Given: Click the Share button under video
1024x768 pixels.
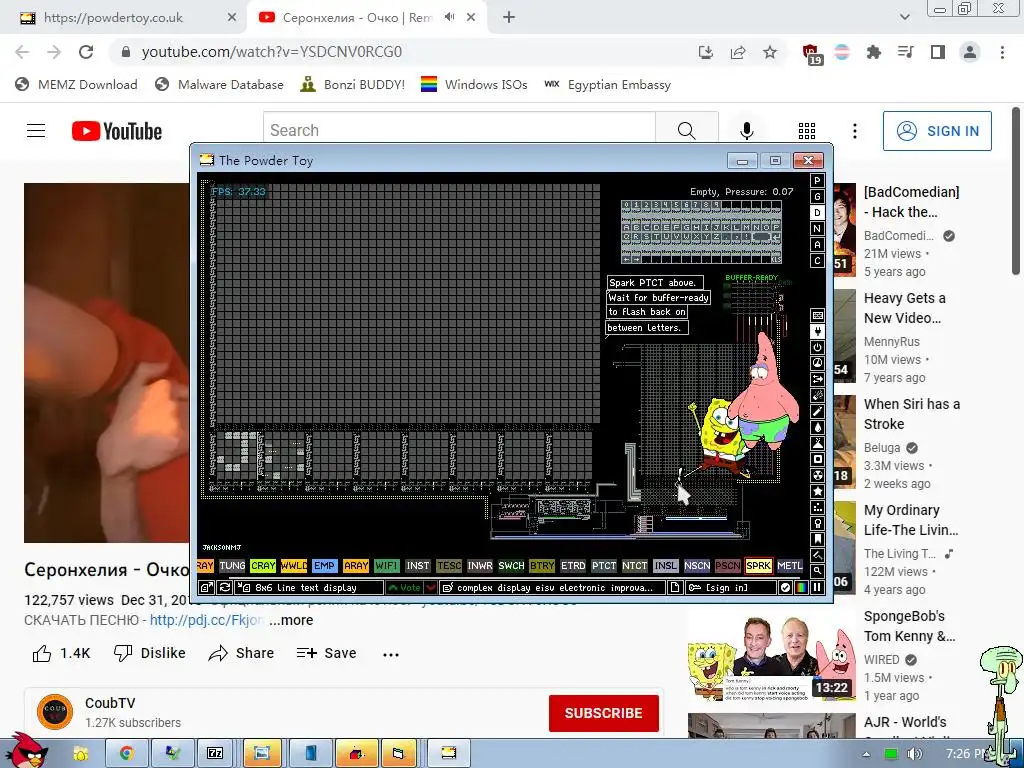Looking at the screenshot, I should click(x=242, y=653).
